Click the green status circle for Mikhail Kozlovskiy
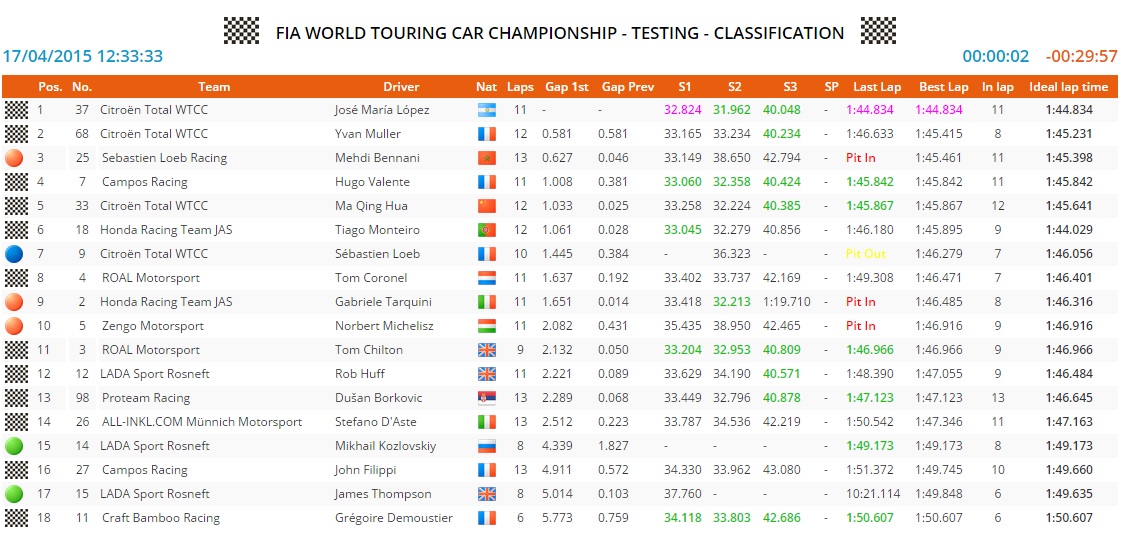The width and height of the screenshot is (1123, 537). 15,446
